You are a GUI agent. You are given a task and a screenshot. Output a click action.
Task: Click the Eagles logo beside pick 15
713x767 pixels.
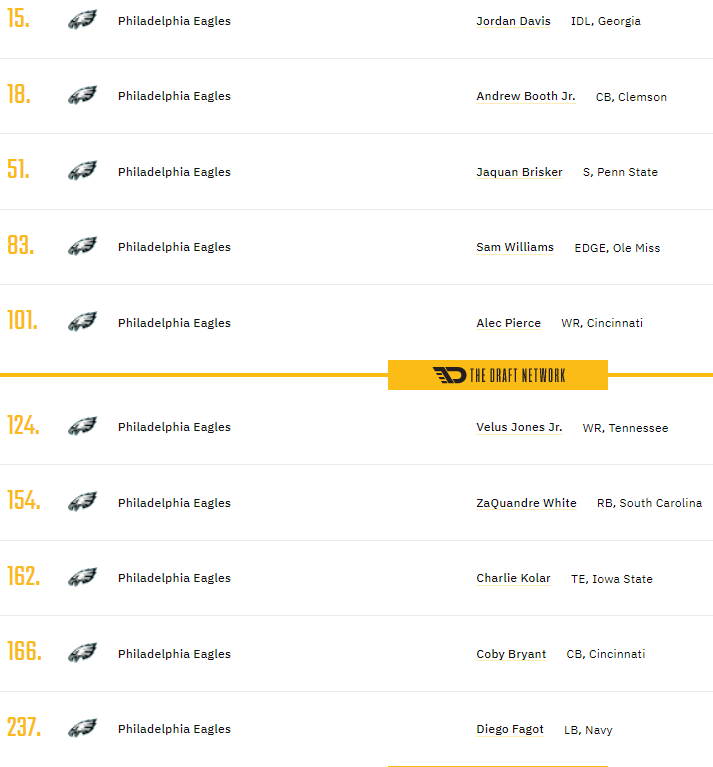pyautogui.click(x=82, y=20)
